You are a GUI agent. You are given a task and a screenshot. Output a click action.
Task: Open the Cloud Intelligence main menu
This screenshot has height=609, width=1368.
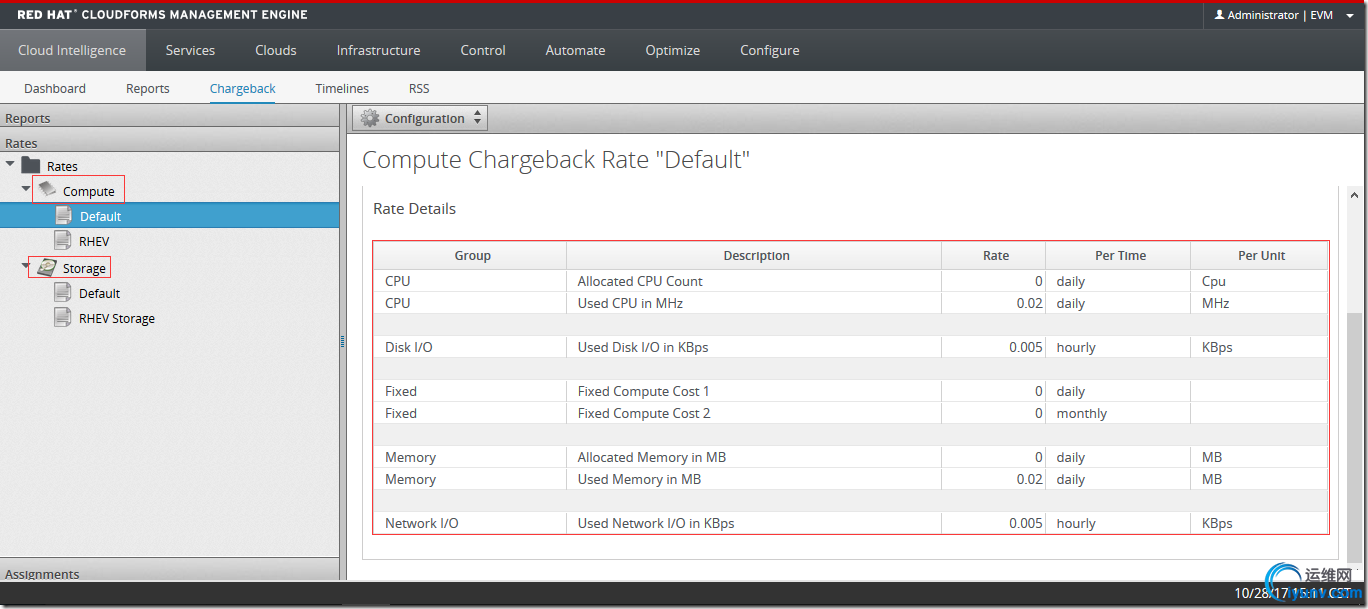pyautogui.click(x=72, y=50)
